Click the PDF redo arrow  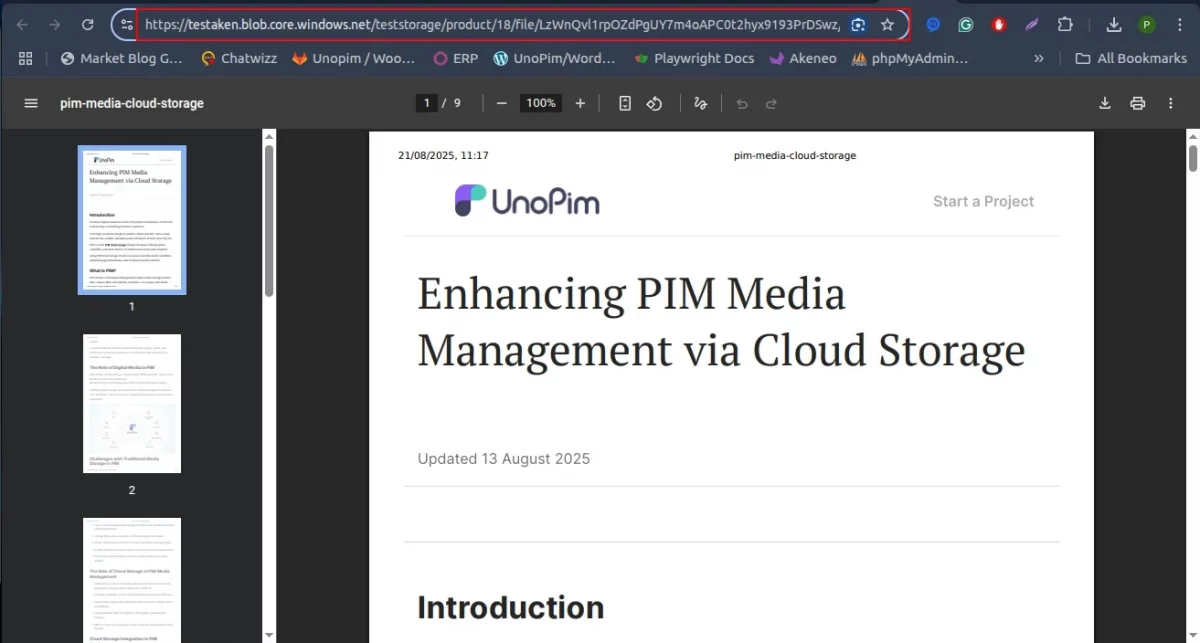[771, 103]
